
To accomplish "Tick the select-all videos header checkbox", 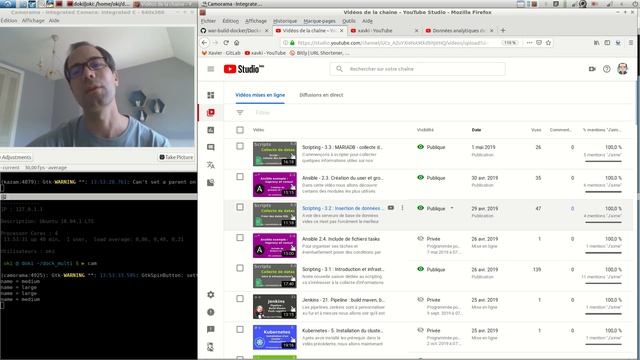I will point(240,130).
